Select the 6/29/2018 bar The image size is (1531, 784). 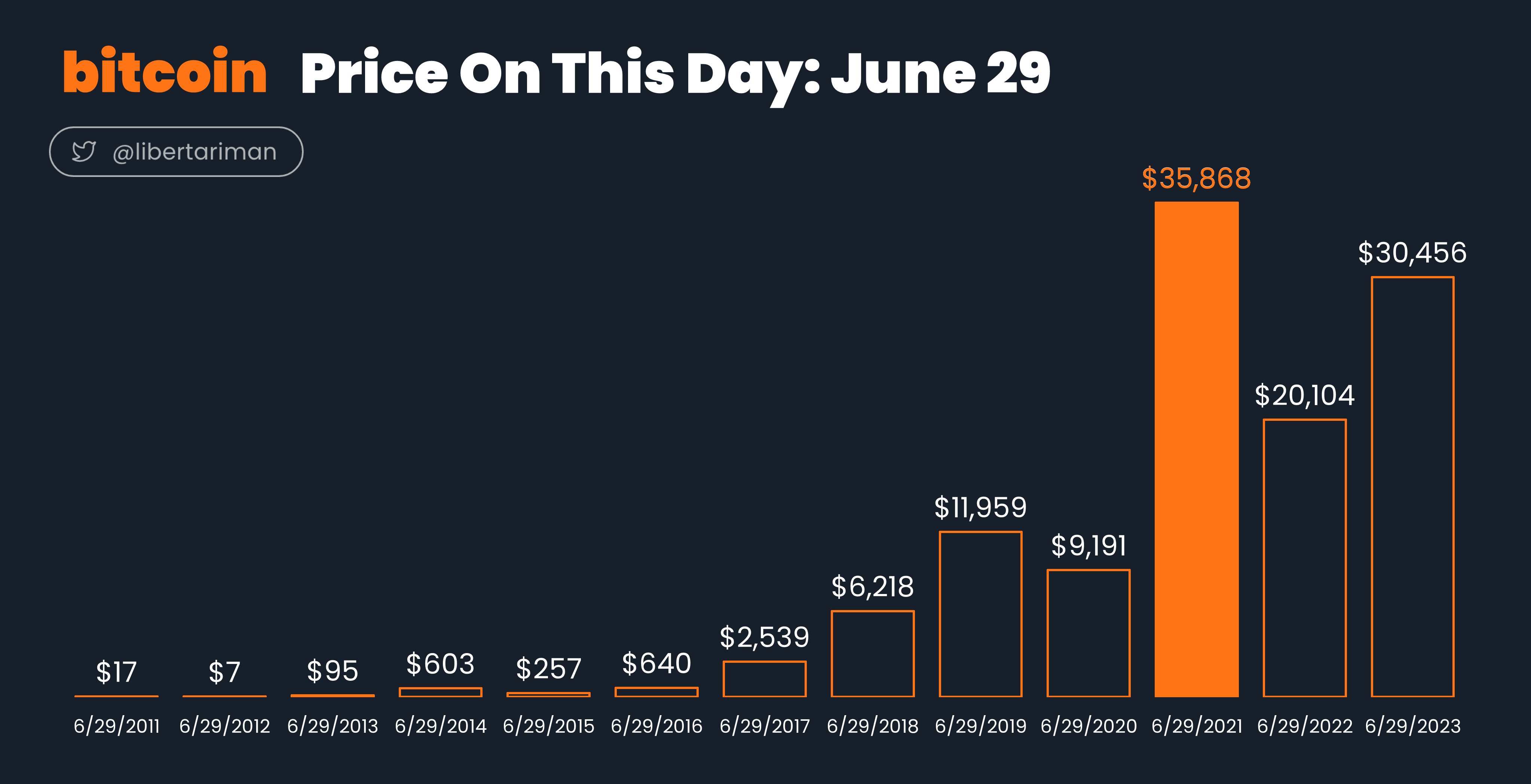pyautogui.click(x=873, y=654)
